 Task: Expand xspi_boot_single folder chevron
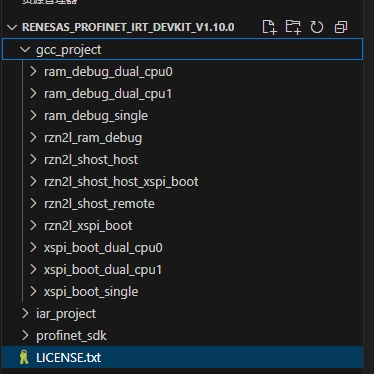33,291
